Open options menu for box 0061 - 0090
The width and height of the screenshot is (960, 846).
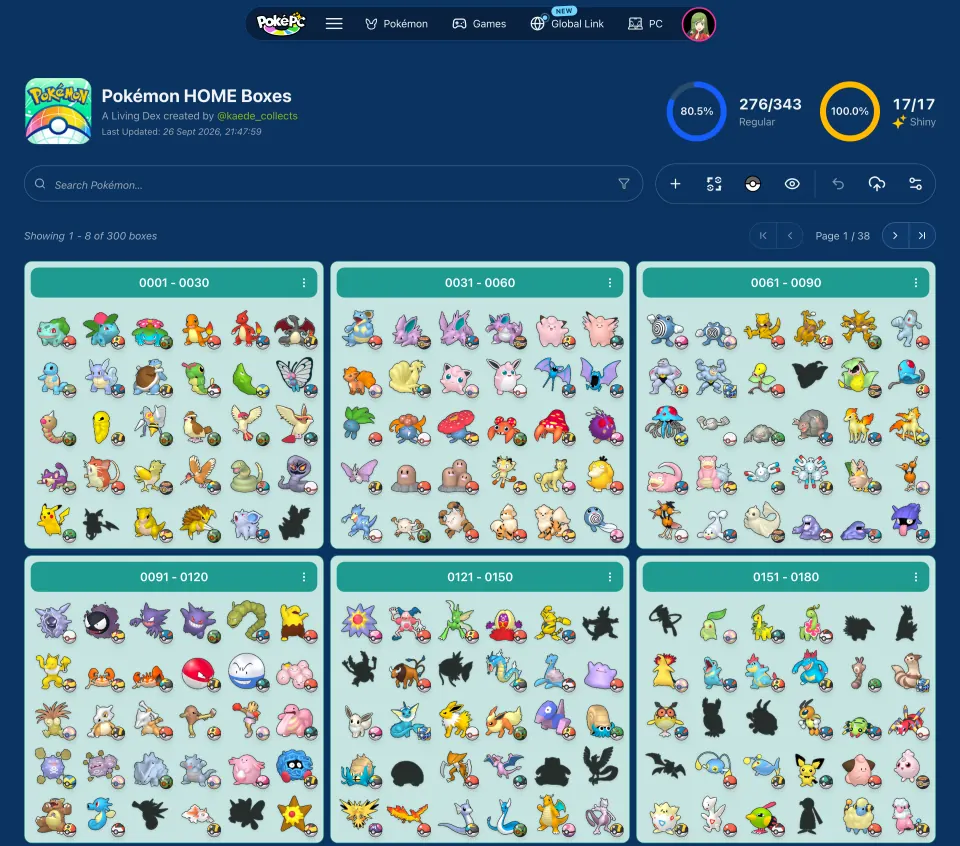[916, 283]
